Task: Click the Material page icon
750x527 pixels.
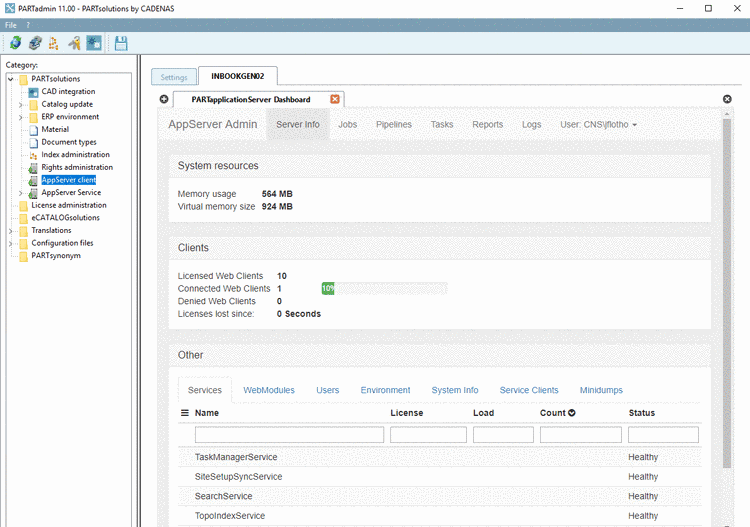Action: coord(33,130)
